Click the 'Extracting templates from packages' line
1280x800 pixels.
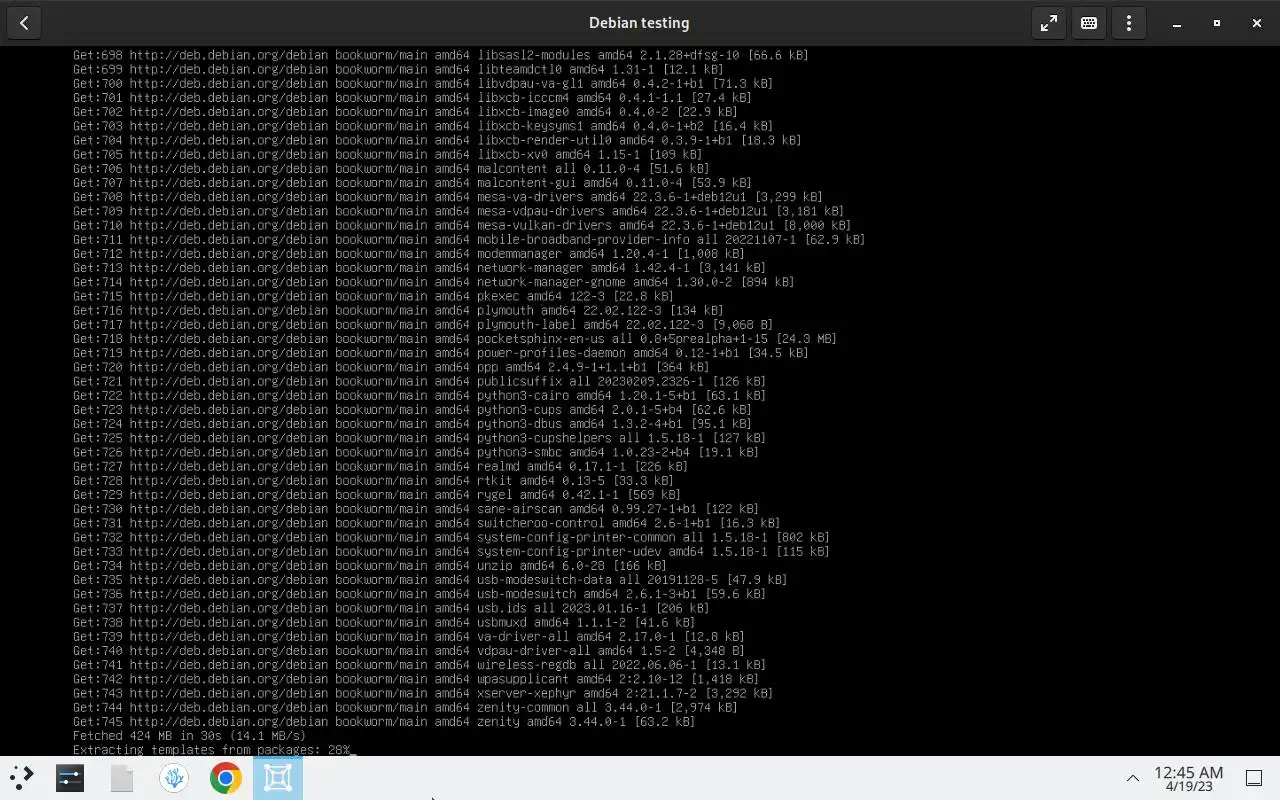[x=212, y=750]
